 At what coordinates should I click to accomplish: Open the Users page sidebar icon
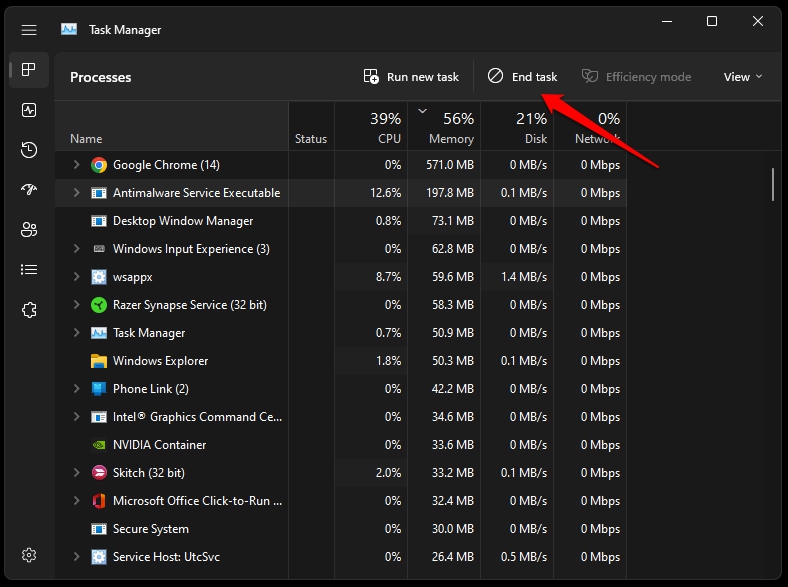point(29,230)
